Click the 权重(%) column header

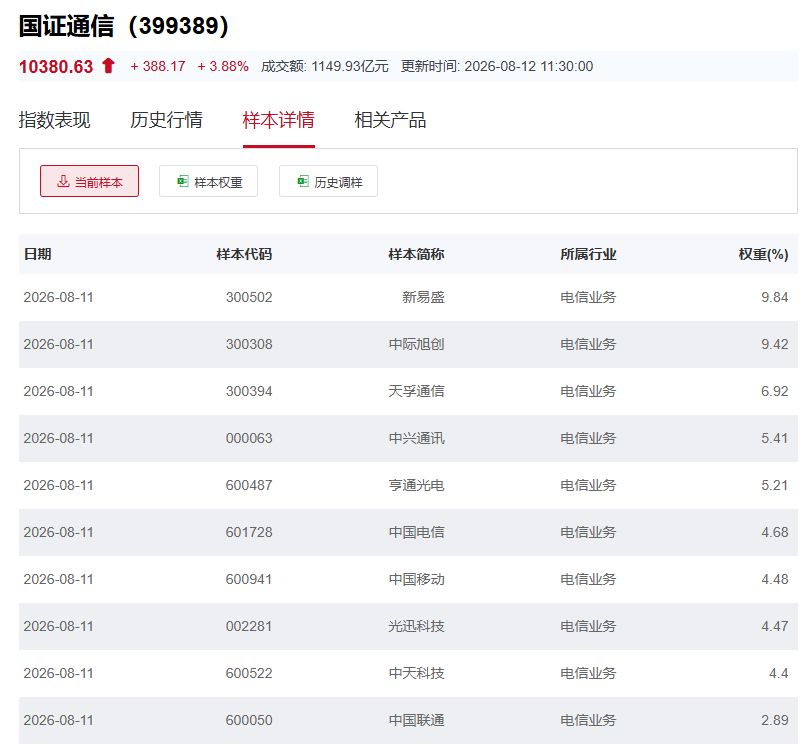pyautogui.click(x=763, y=254)
